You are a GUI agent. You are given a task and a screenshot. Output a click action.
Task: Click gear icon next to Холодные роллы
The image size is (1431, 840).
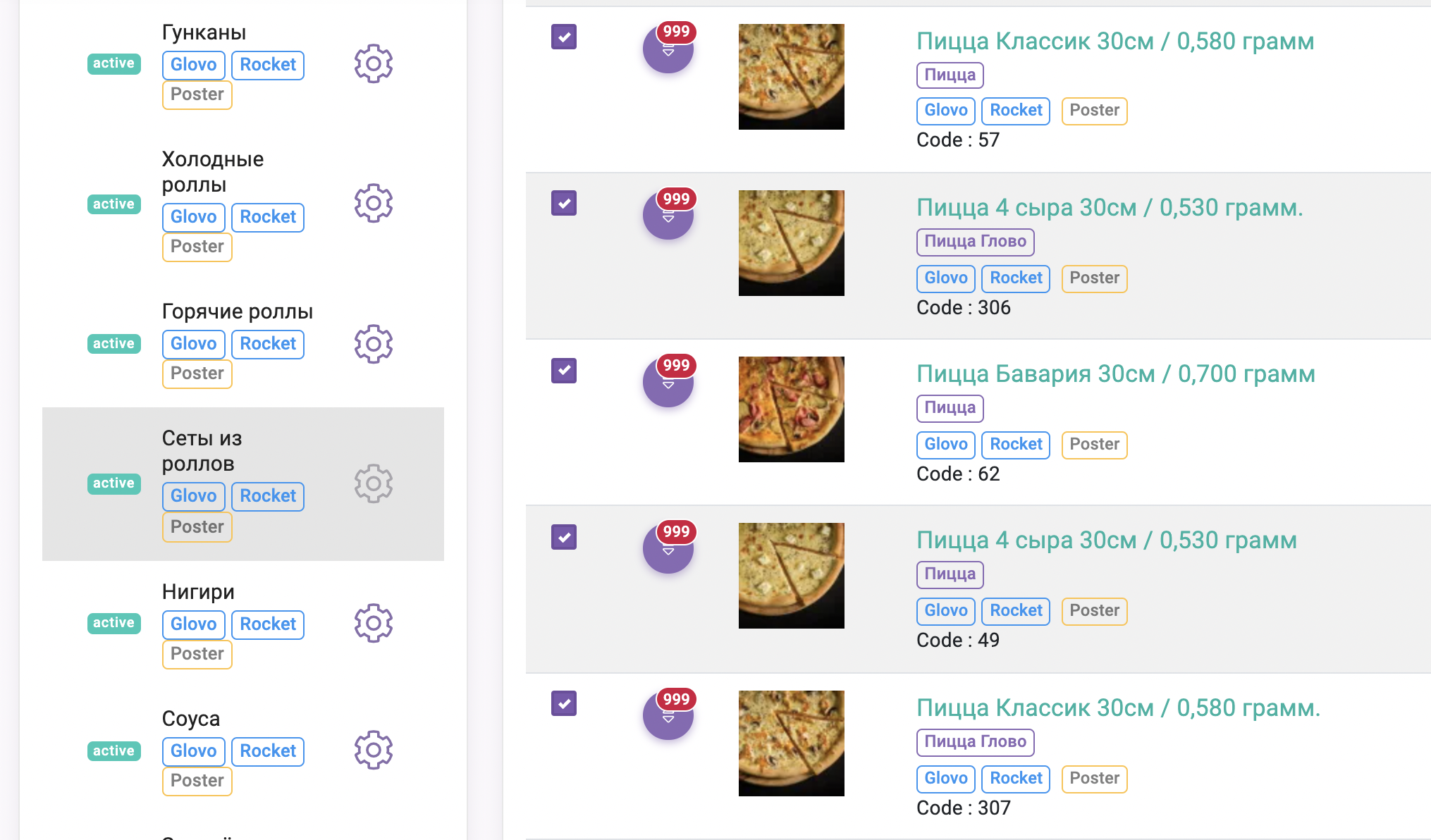tap(373, 204)
